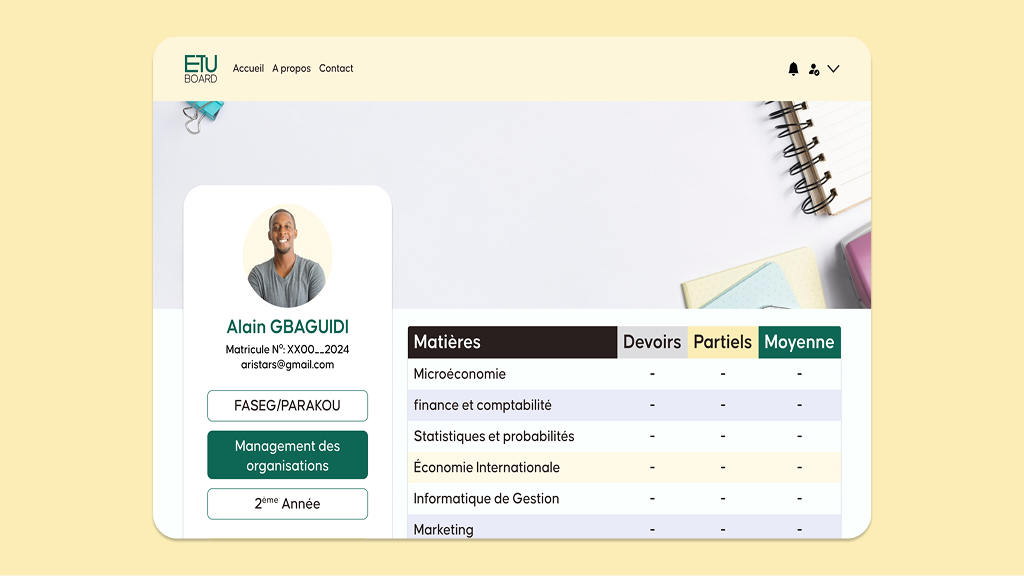Expand the account dropdown chevron
Screen dimensions: 1024x576
pos(833,69)
